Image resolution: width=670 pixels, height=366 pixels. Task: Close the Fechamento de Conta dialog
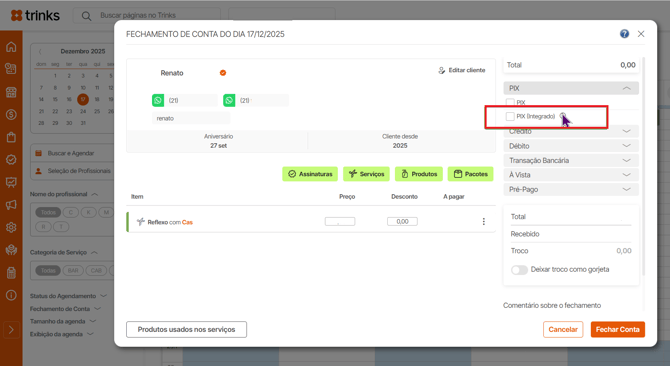point(641,34)
